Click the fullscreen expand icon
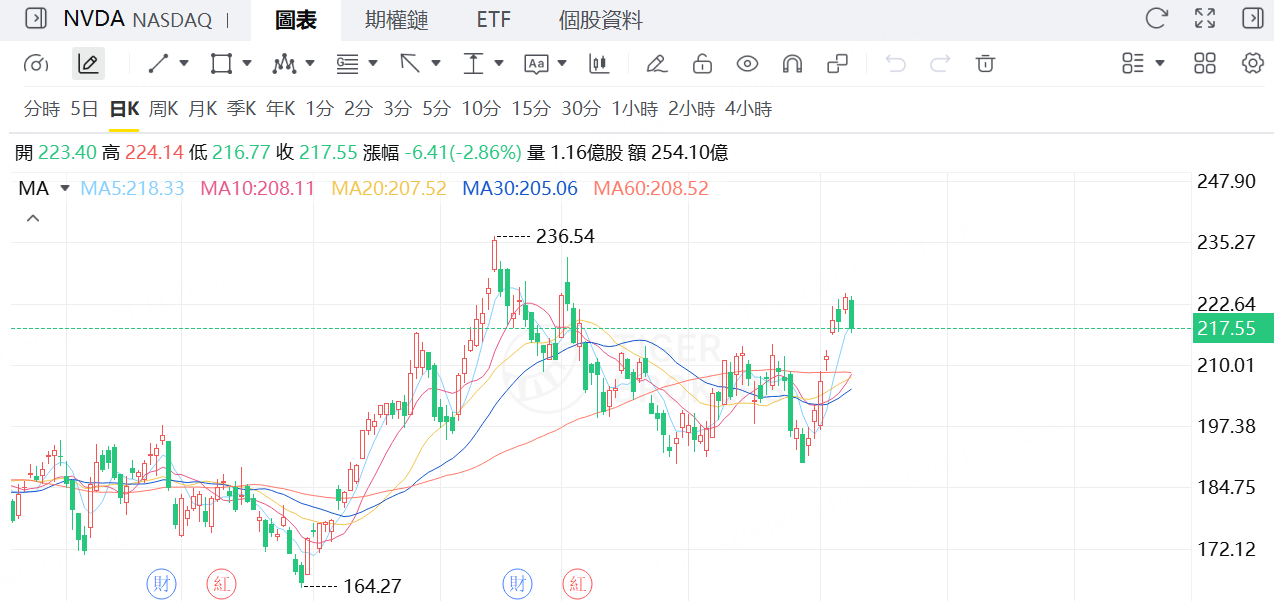 tap(1205, 18)
